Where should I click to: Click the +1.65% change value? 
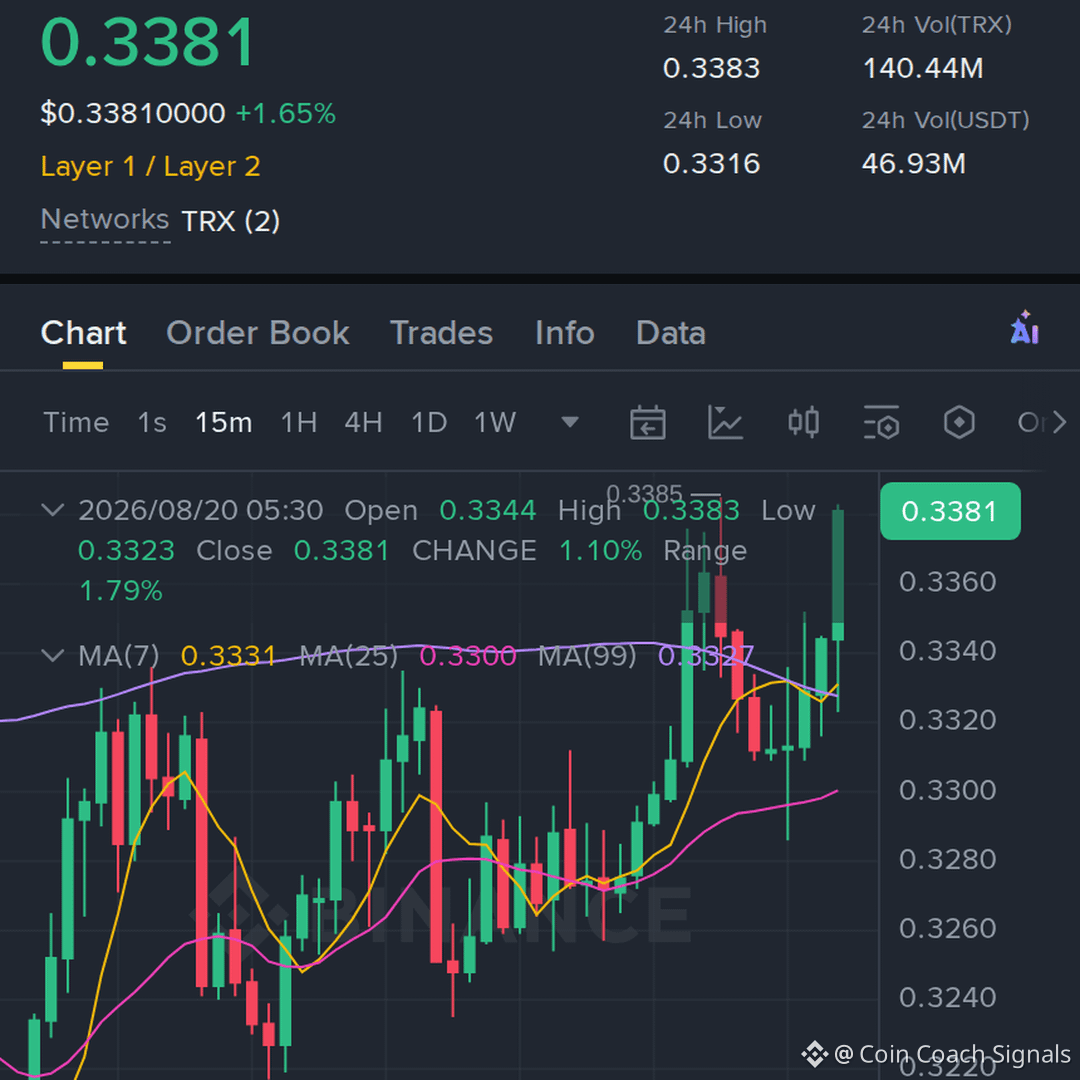[x=286, y=113]
